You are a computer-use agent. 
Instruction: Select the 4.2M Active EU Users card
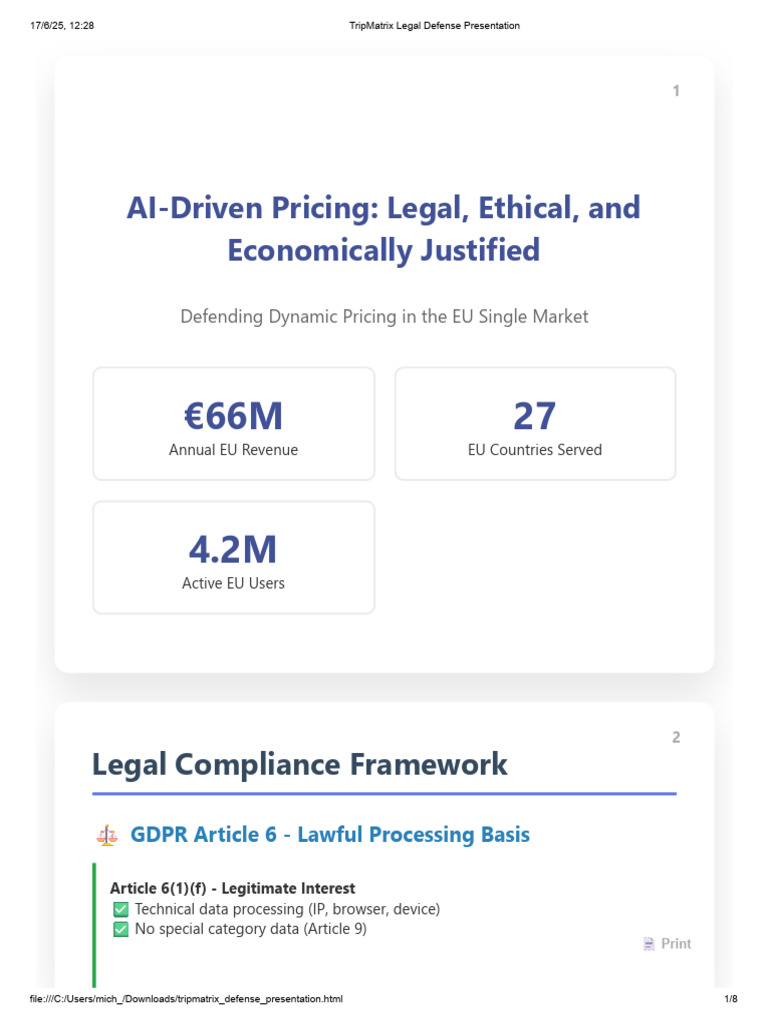[234, 557]
